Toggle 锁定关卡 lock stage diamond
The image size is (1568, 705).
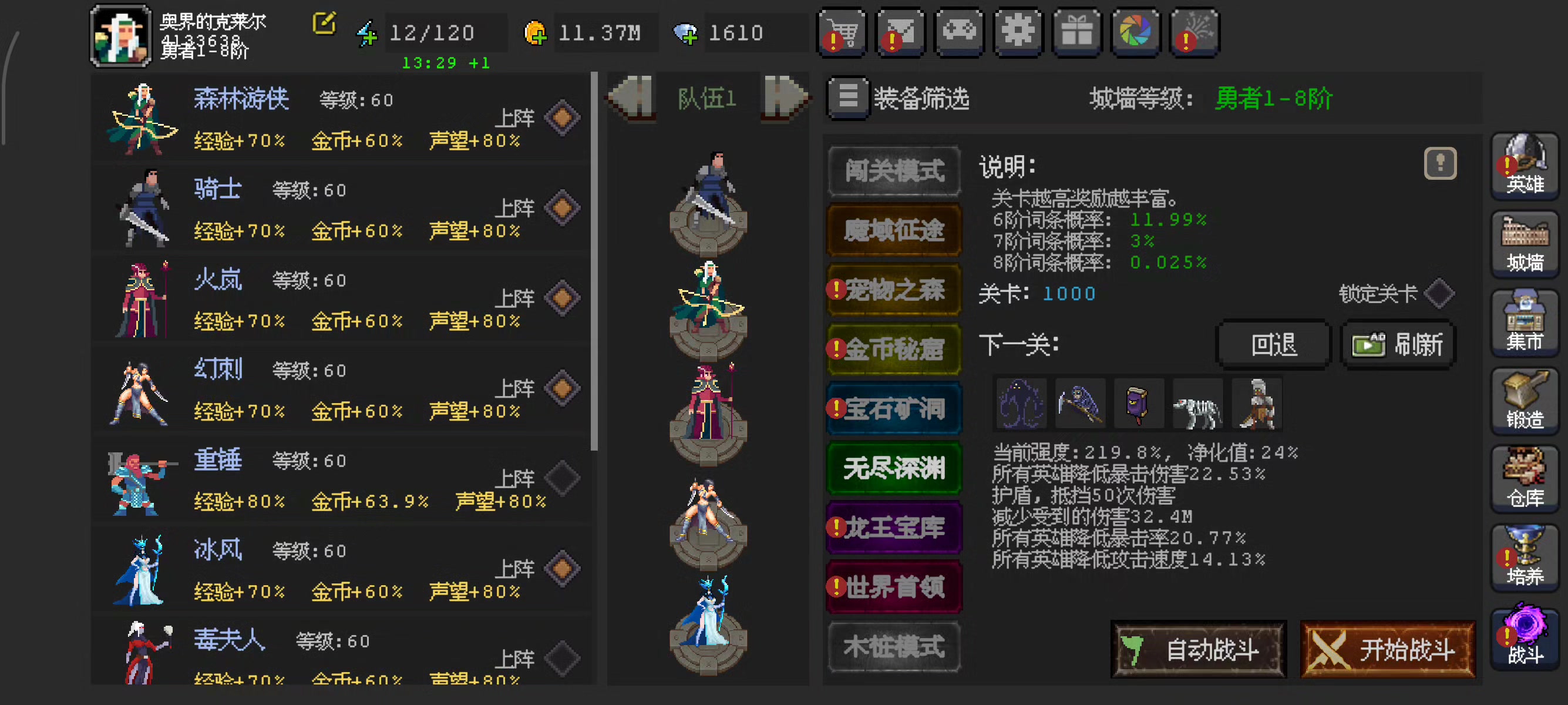pyautogui.click(x=1439, y=293)
